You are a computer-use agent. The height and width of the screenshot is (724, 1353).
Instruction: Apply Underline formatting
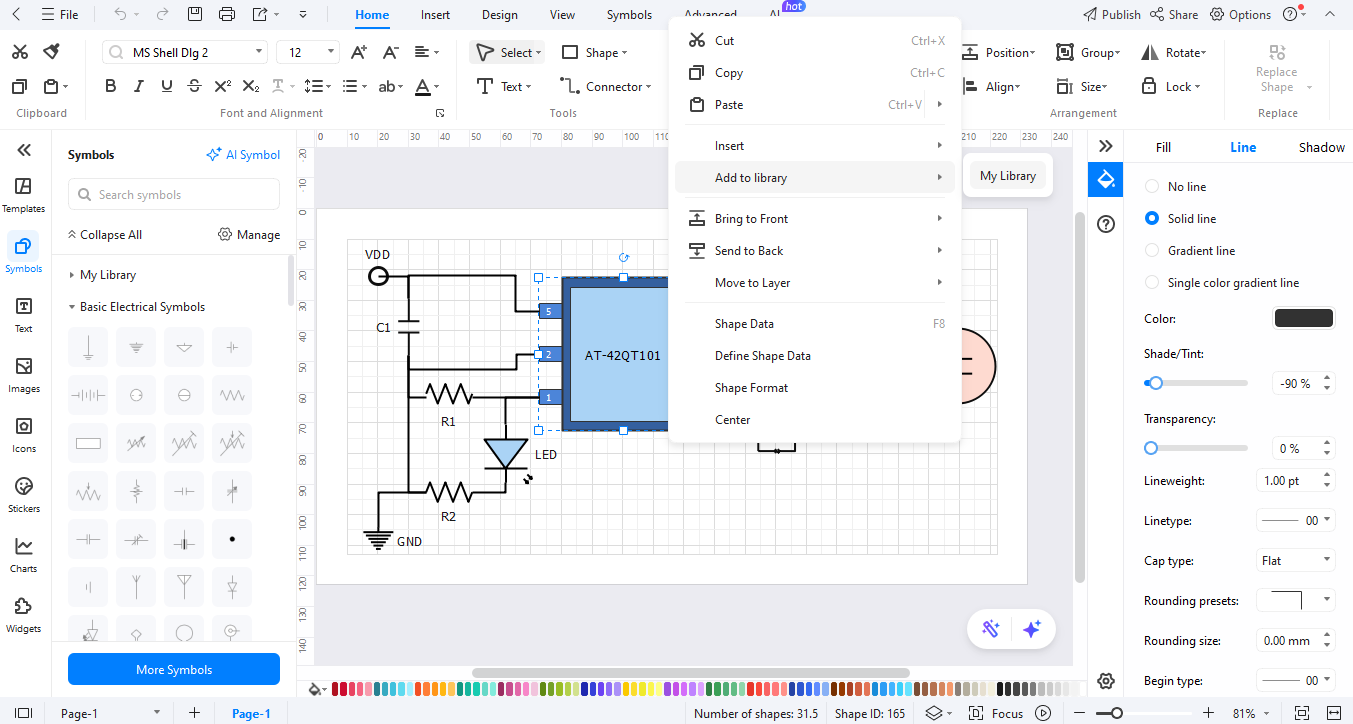coord(167,87)
